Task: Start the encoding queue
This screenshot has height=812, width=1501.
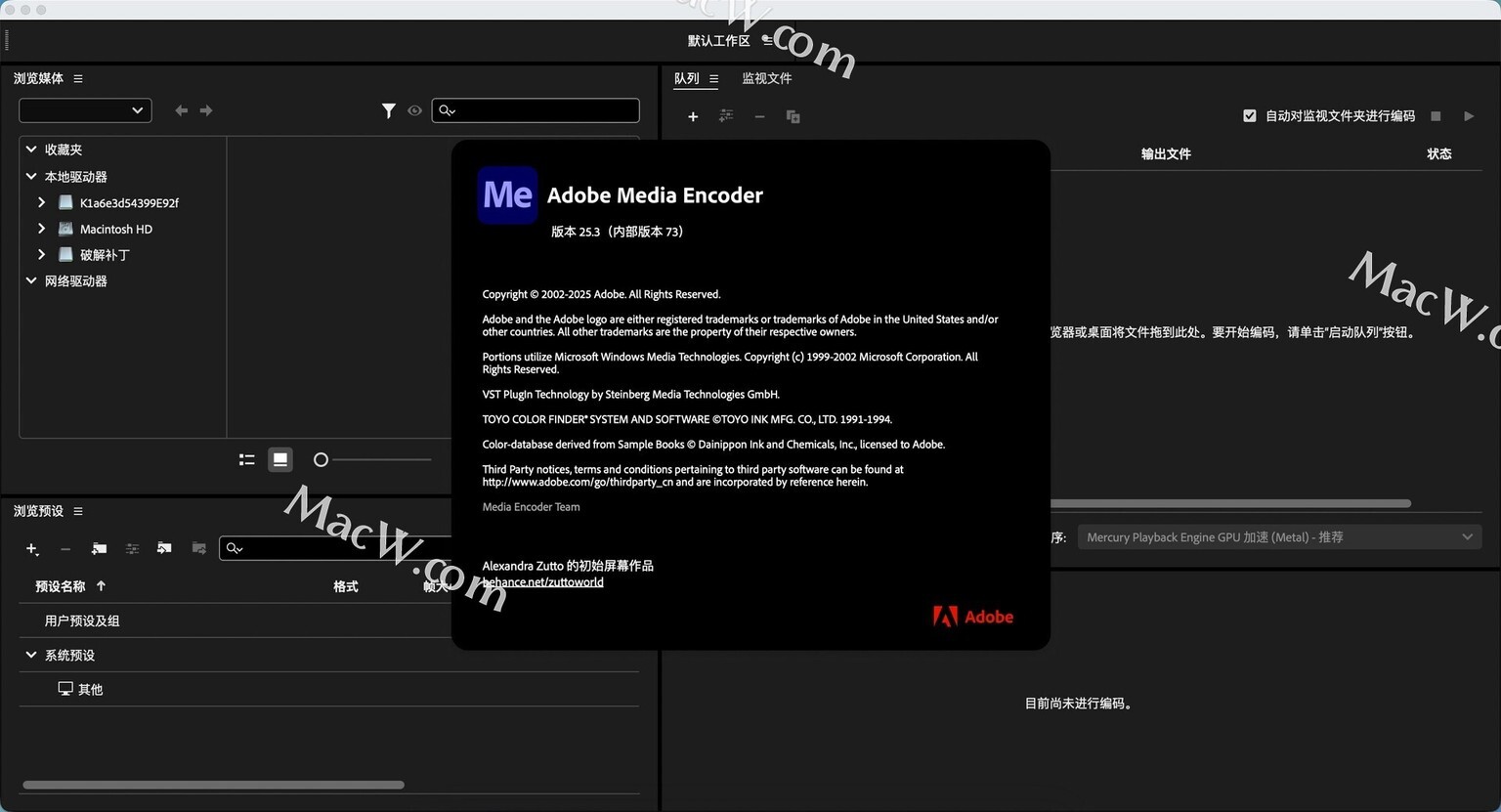Action: (1469, 115)
